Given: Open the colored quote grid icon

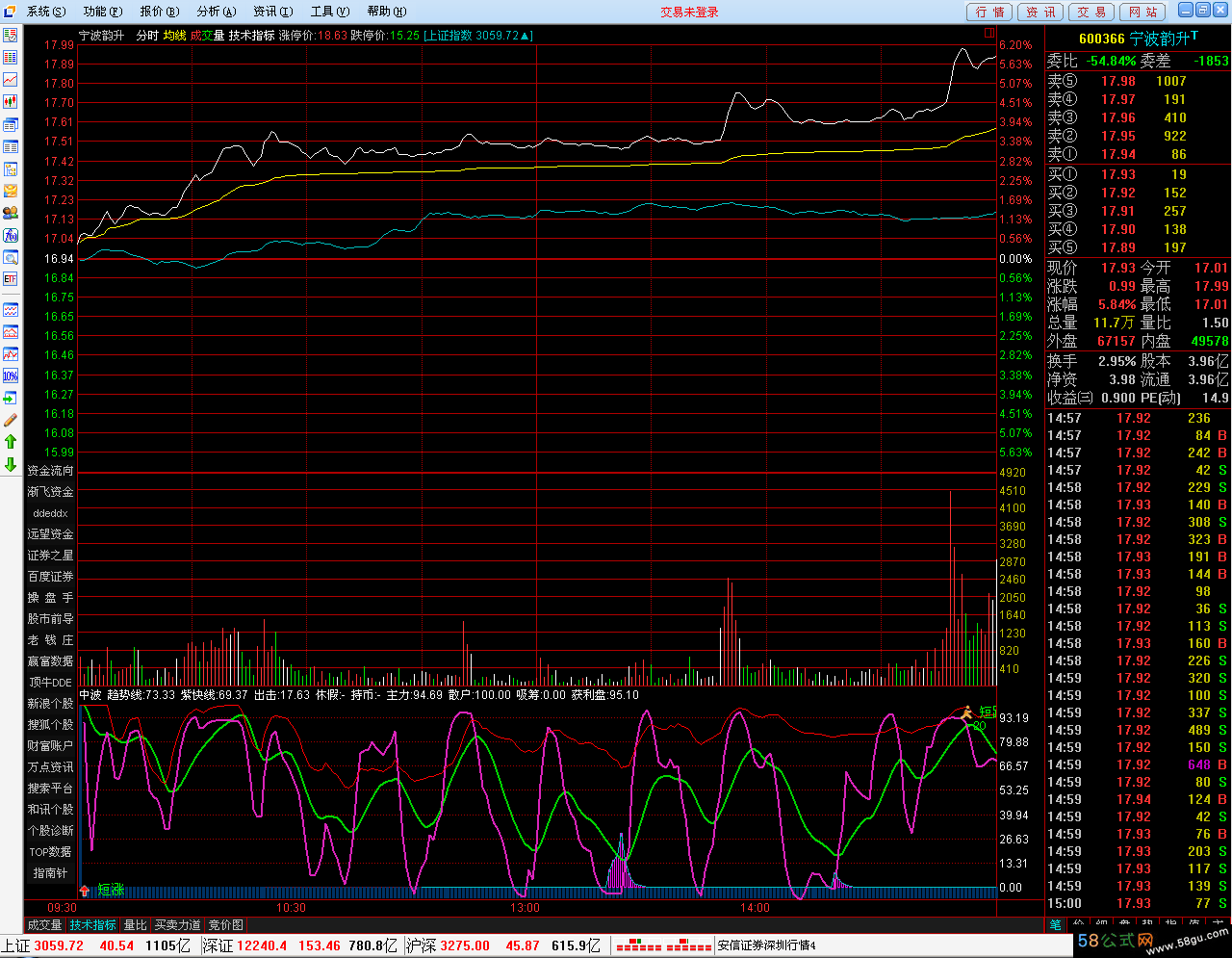Looking at the screenshot, I should point(11,57).
